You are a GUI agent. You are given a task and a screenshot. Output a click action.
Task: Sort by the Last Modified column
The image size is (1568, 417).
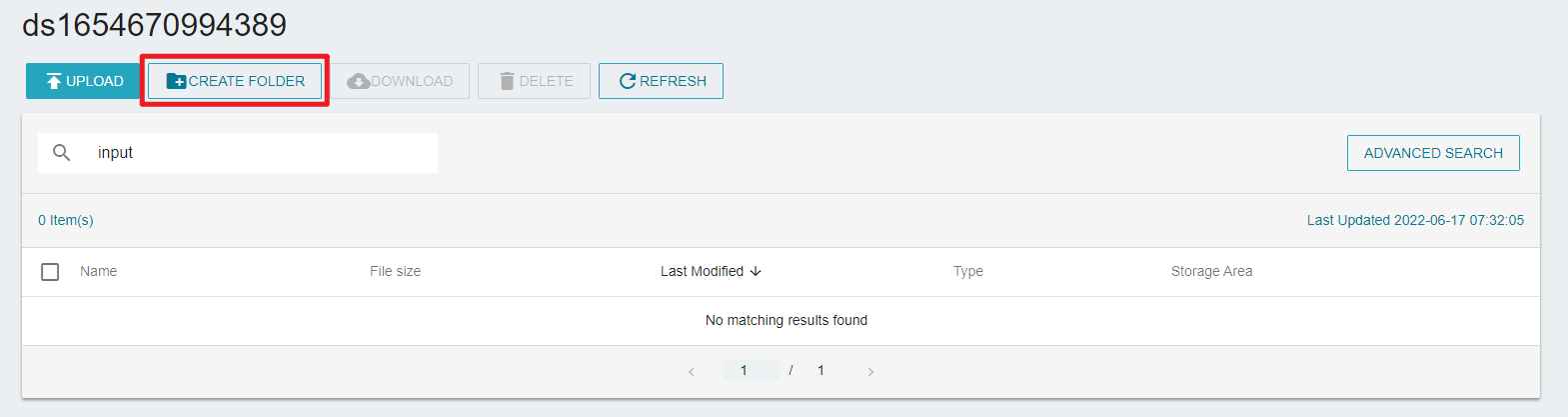tap(702, 271)
